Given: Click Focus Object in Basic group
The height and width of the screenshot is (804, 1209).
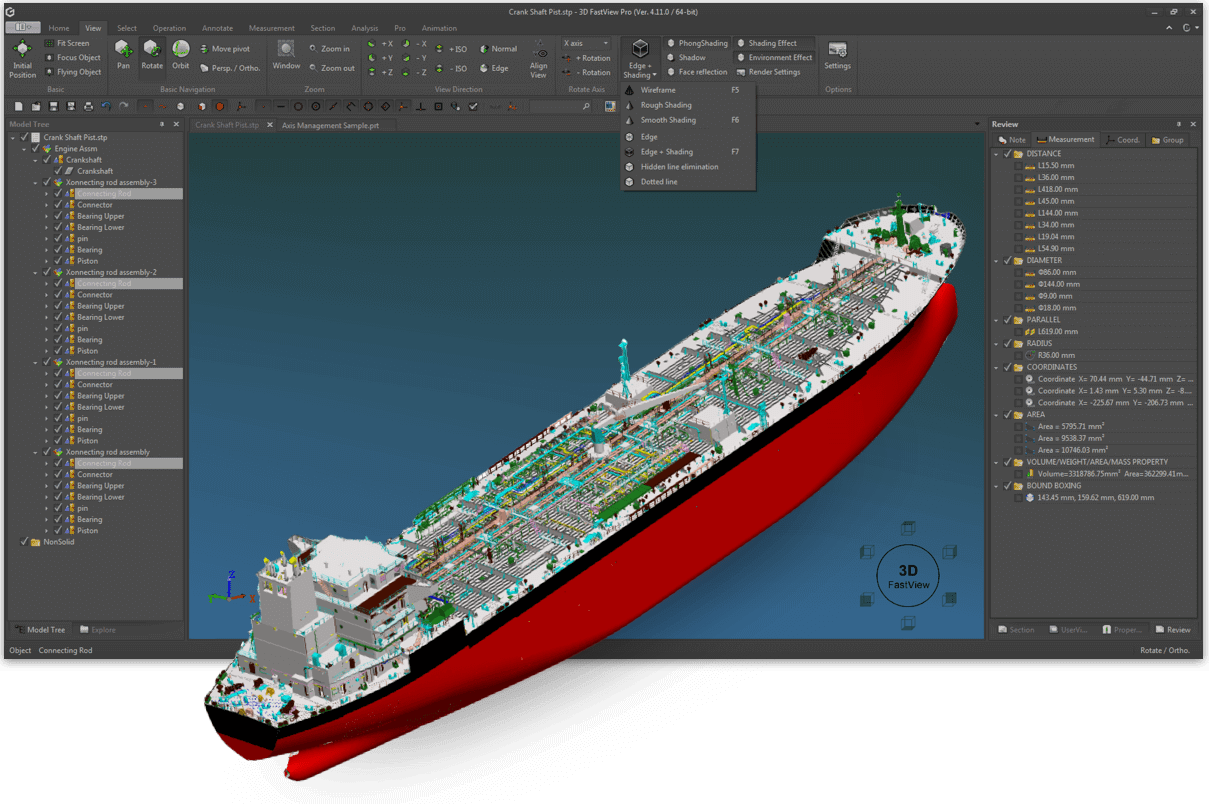Looking at the screenshot, I should coord(73,57).
